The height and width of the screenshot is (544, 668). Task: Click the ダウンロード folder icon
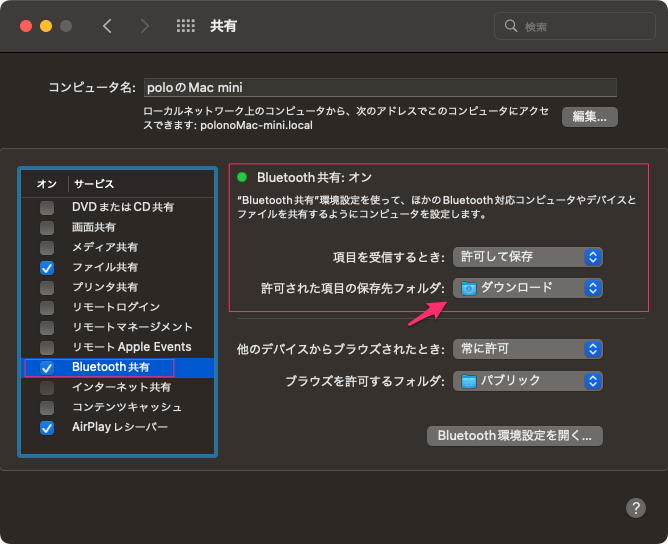[468, 288]
